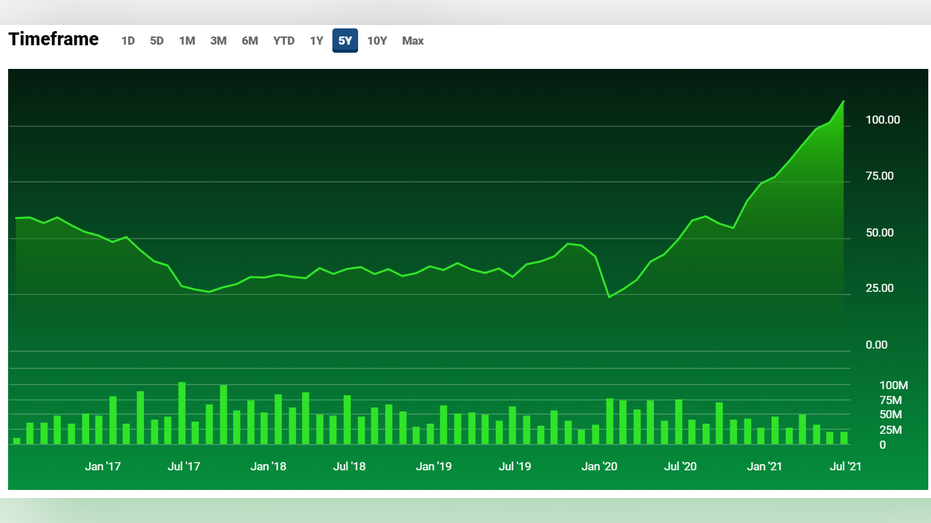931x523 pixels.
Task: Choose the 1M timeframe option
Action: click(x=187, y=41)
